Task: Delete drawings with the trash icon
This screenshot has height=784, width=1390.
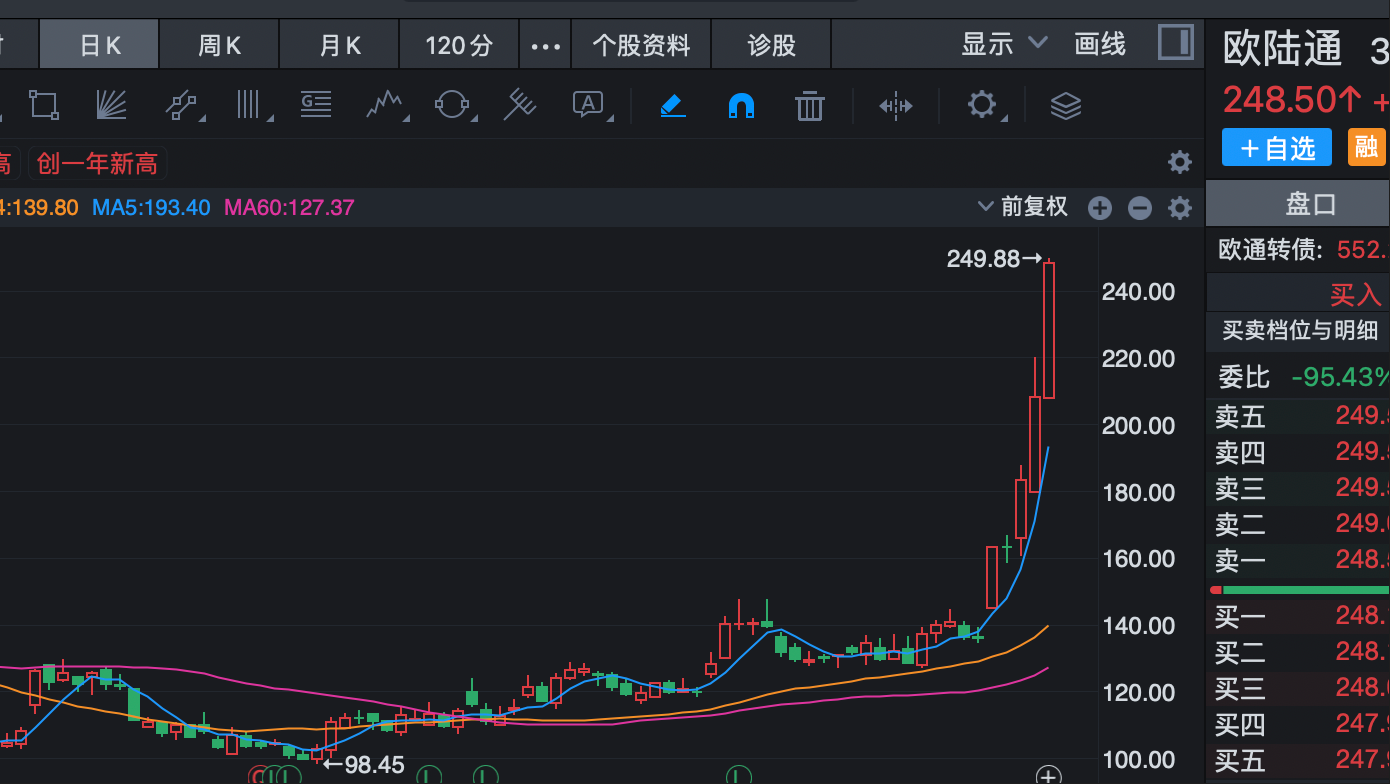Action: pos(809,105)
